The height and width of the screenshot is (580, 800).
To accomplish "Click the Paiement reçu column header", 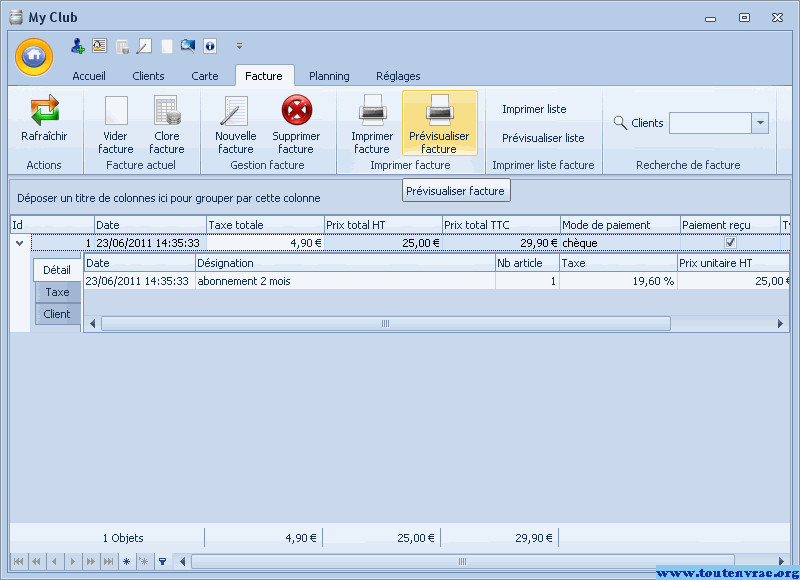I will [731, 225].
